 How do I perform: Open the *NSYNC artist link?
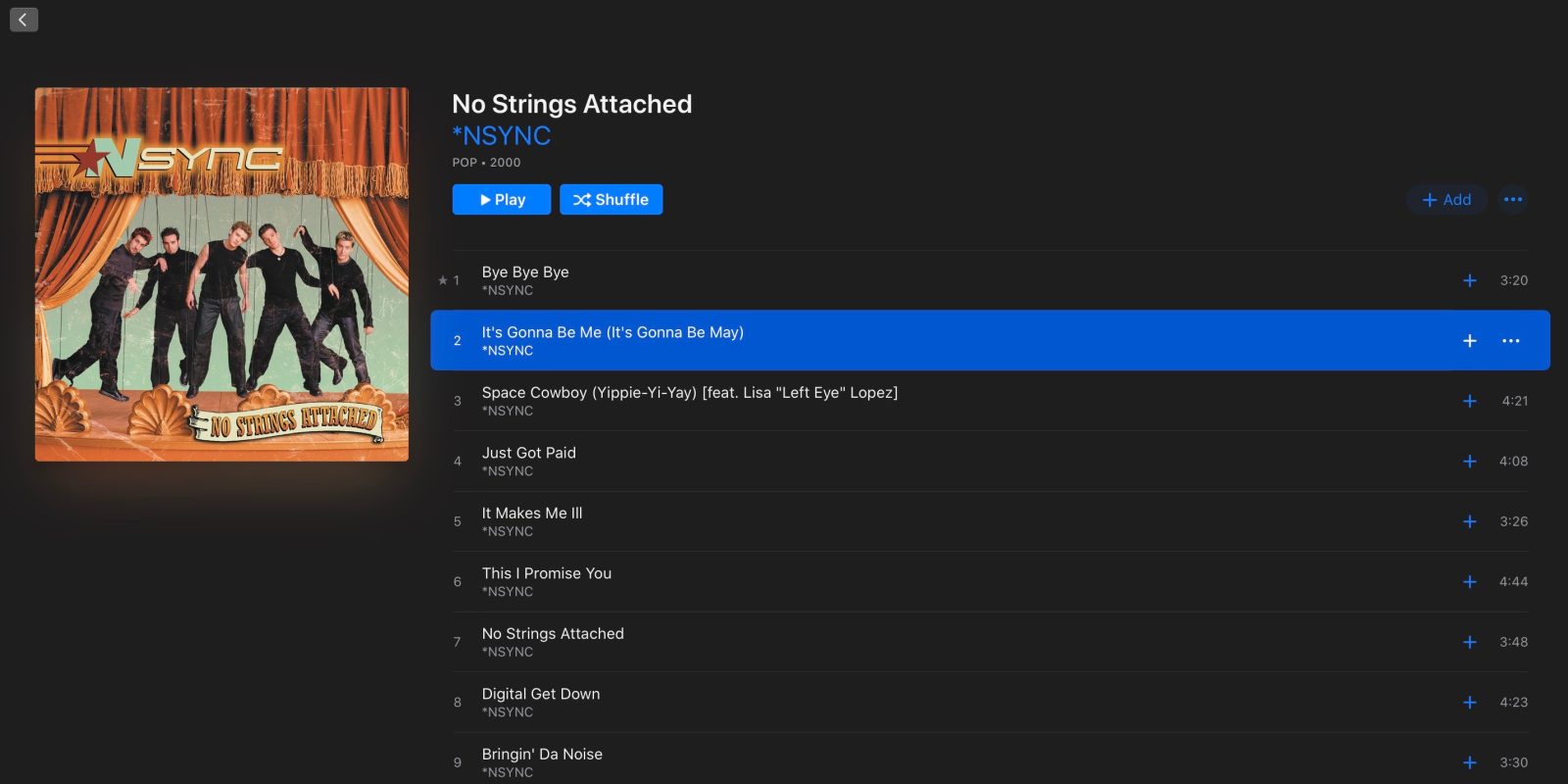[x=501, y=135]
